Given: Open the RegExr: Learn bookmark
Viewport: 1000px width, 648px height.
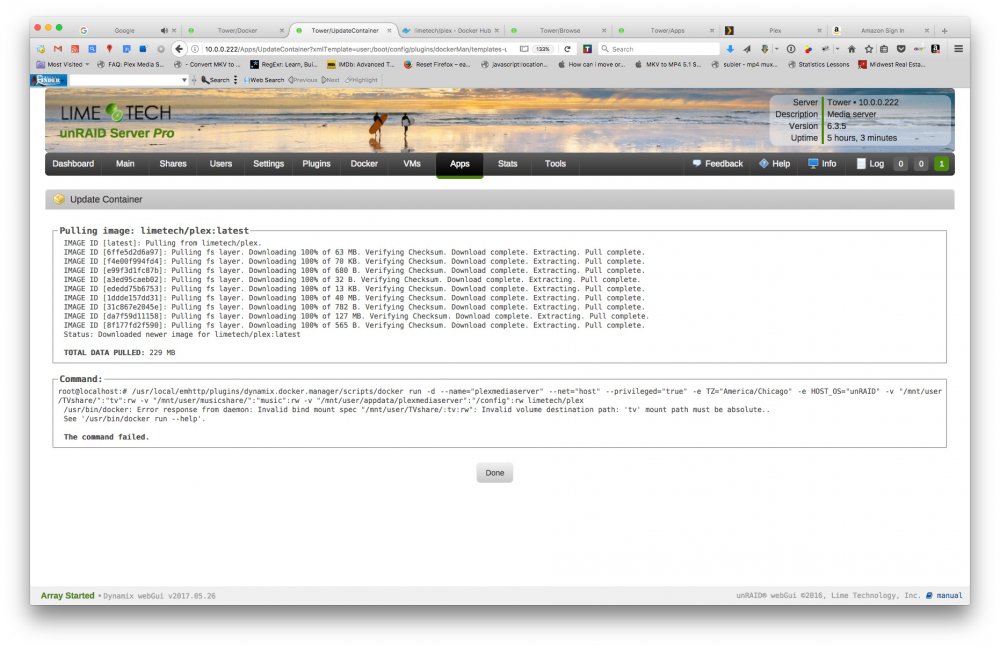Looking at the screenshot, I should pyautogui.click(x=283, y=64).
